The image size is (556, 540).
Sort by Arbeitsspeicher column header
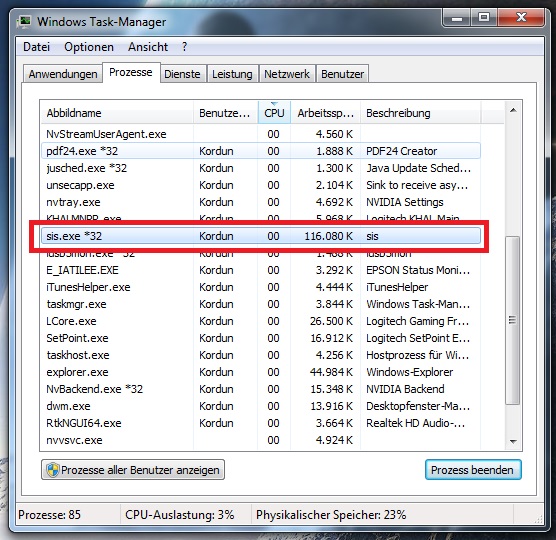[x=326, y=113]
